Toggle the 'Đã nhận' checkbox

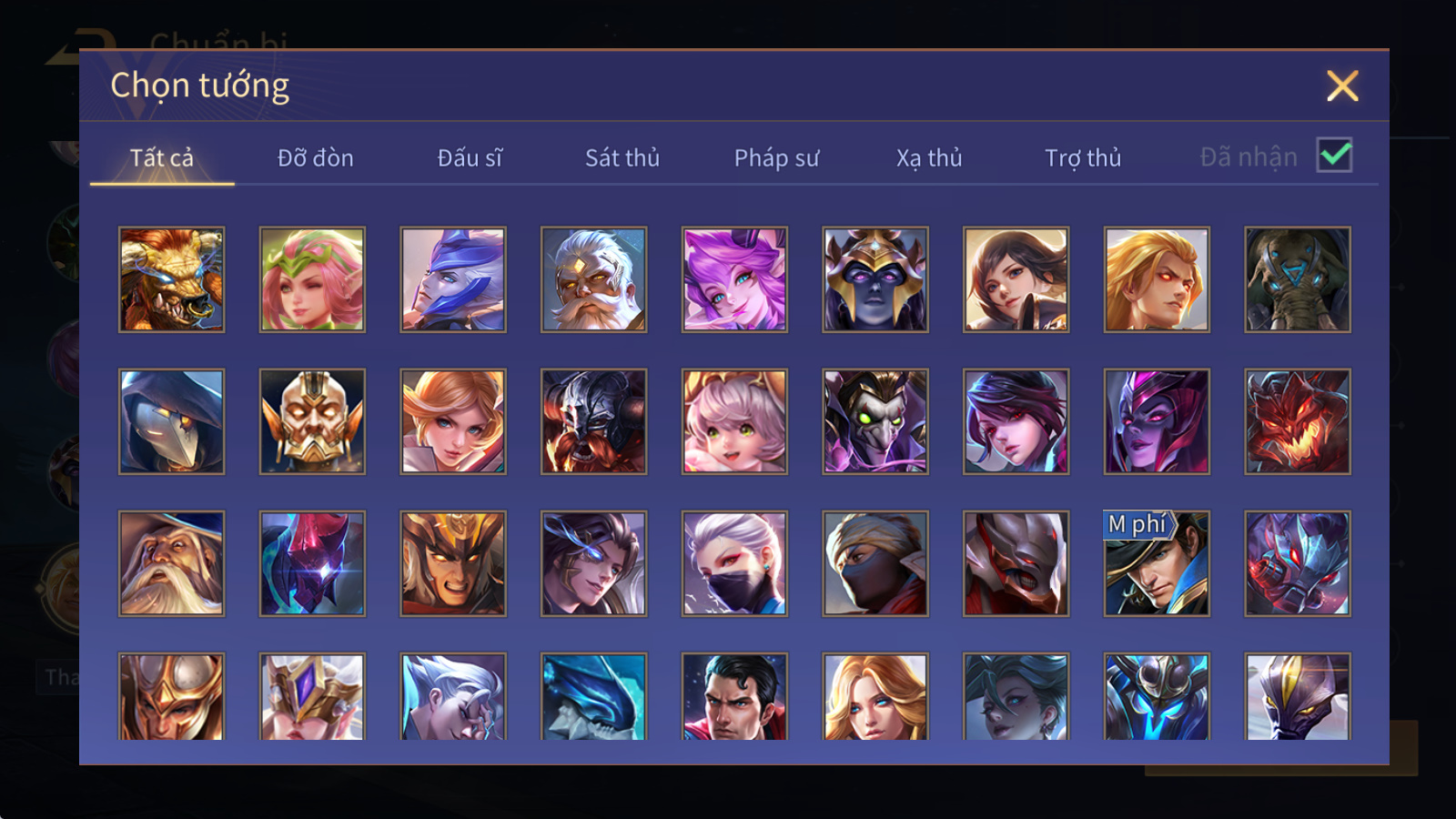point(1334,156)
